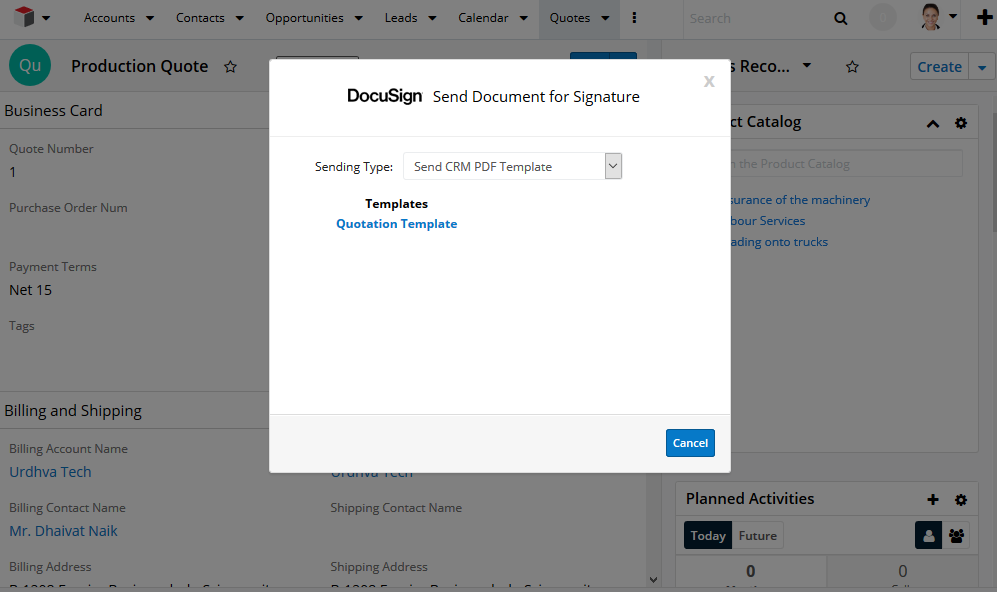997x592 pixels.
Task: Click the Billing and Shipping panel header
Action: click(73, 411)
